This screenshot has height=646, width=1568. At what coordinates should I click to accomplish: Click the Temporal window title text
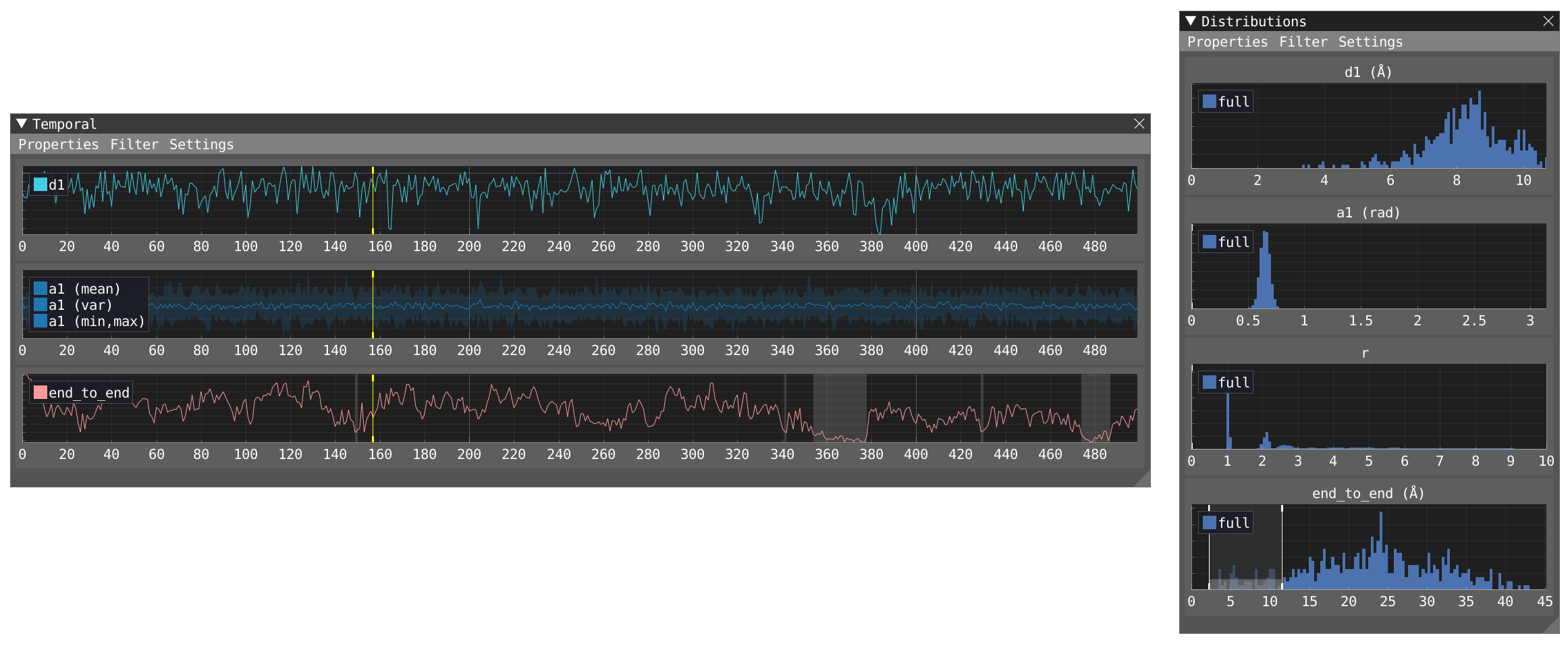click(x=65, y=124)
